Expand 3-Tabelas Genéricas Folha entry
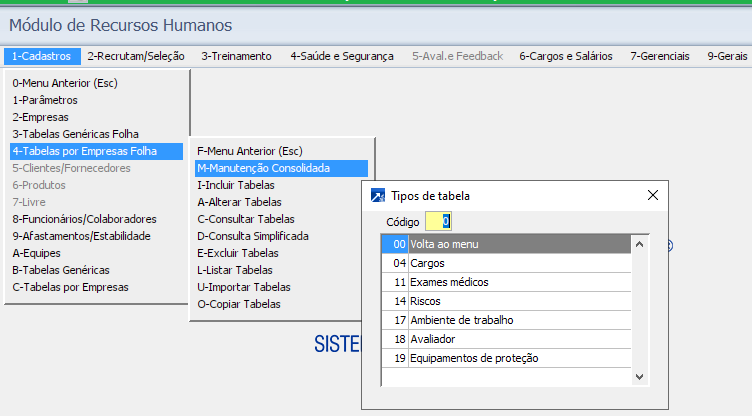This screenshot has height=416, width=752. (76, 134)
